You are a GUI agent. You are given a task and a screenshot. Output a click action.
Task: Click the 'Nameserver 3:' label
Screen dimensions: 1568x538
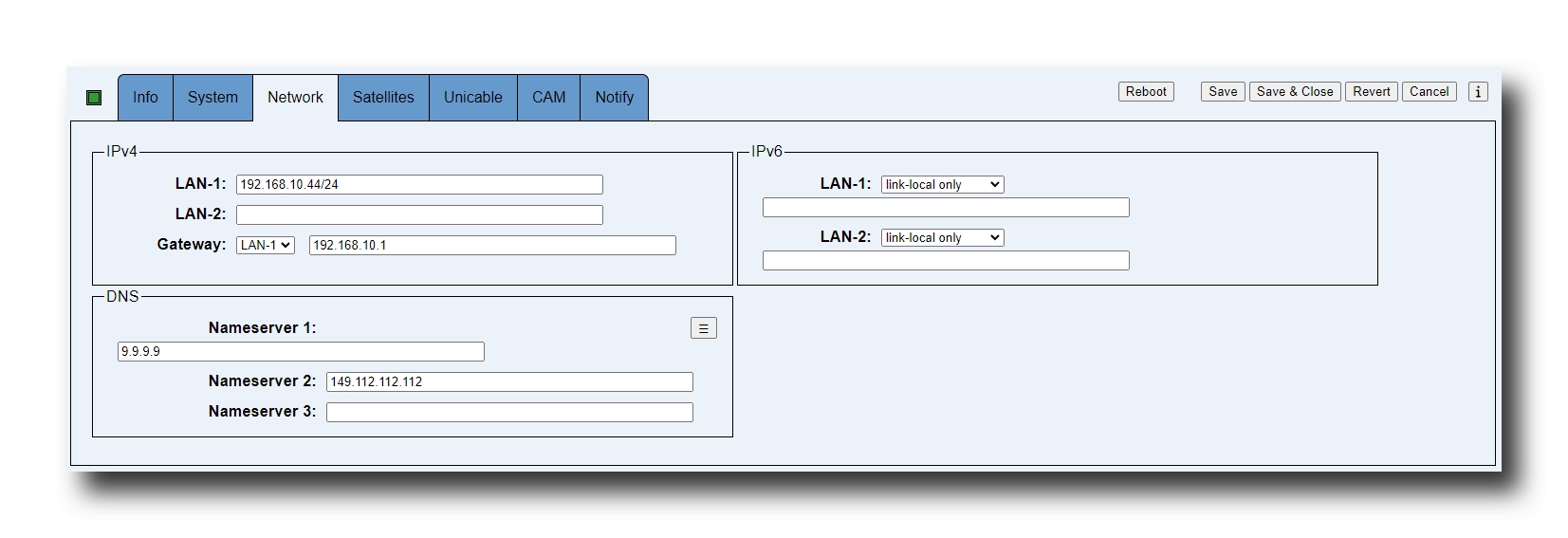coord(262,412)
